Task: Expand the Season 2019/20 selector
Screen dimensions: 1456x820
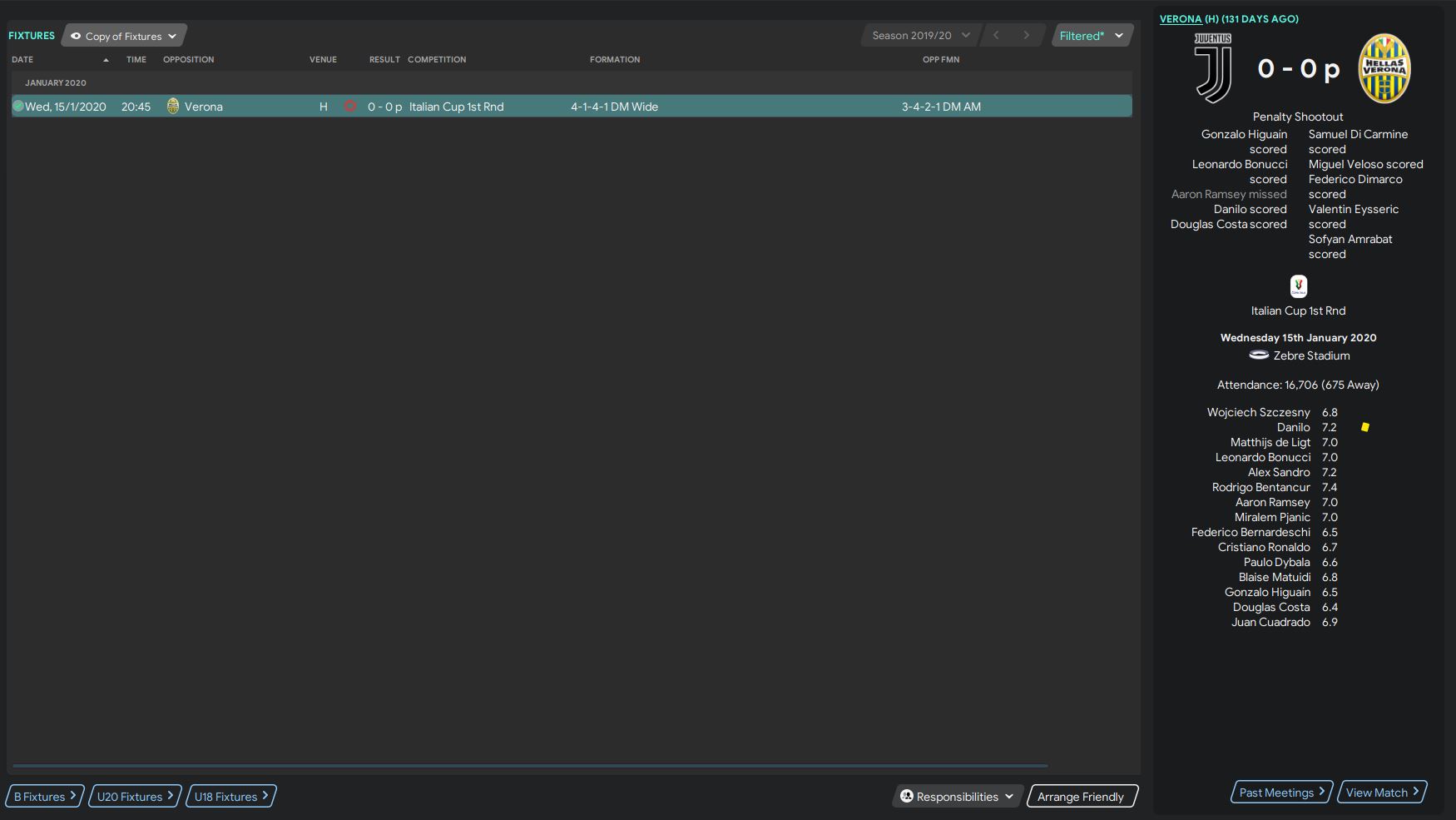Action: [920, 36]
